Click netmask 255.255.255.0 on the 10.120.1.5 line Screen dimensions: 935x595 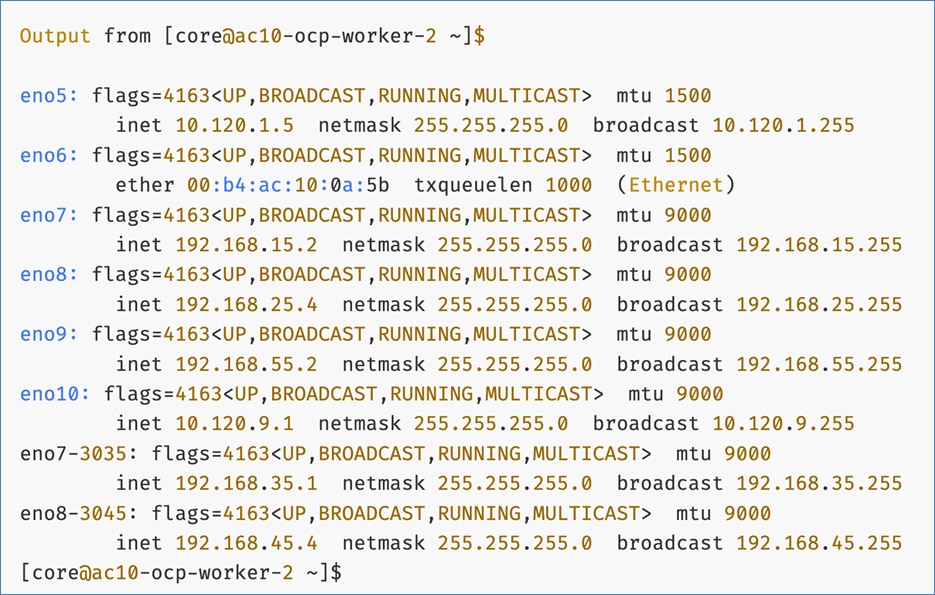(491, 126)
